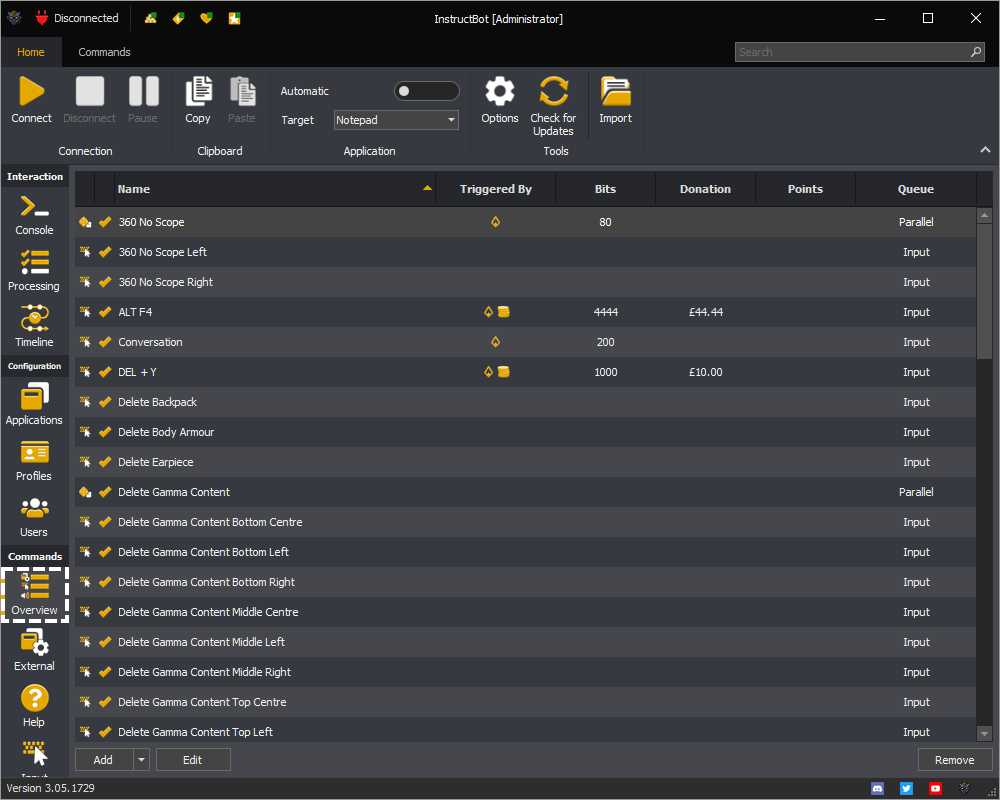Click the gold bars test icon in title bar
This screenshot has width=1000, height=800.
tap(151, 18)
